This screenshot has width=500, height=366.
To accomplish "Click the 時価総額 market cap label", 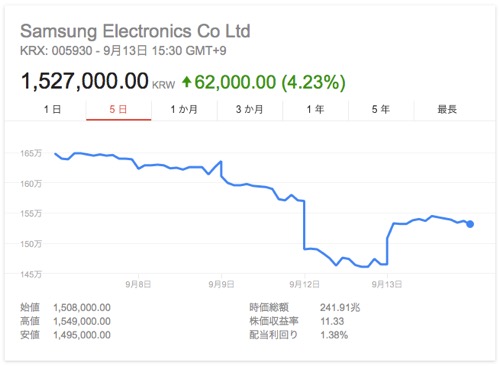I will coord(269,307).
